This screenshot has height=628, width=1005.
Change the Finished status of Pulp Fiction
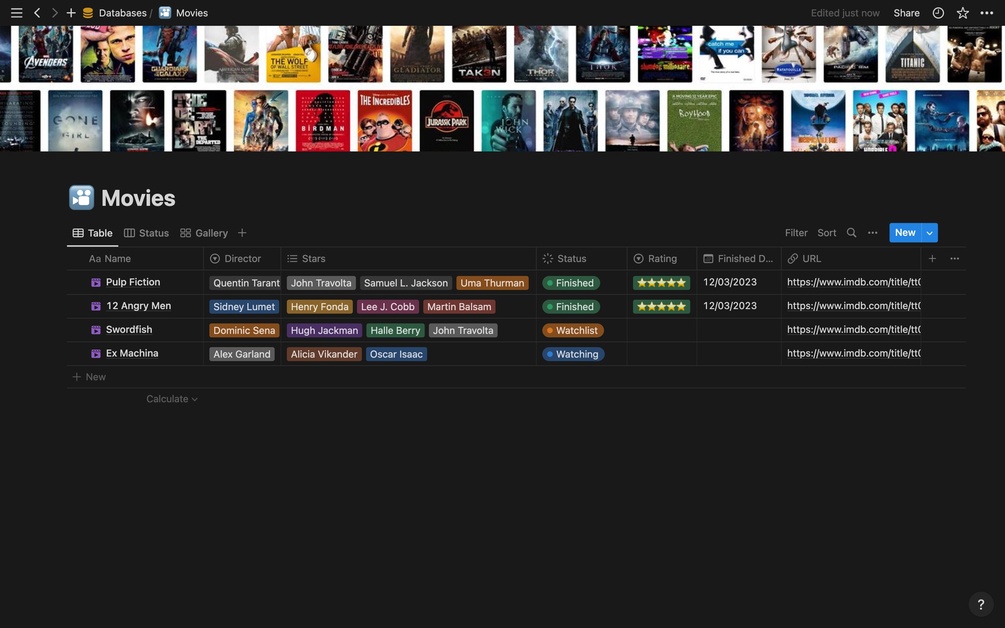coord(570,283)
